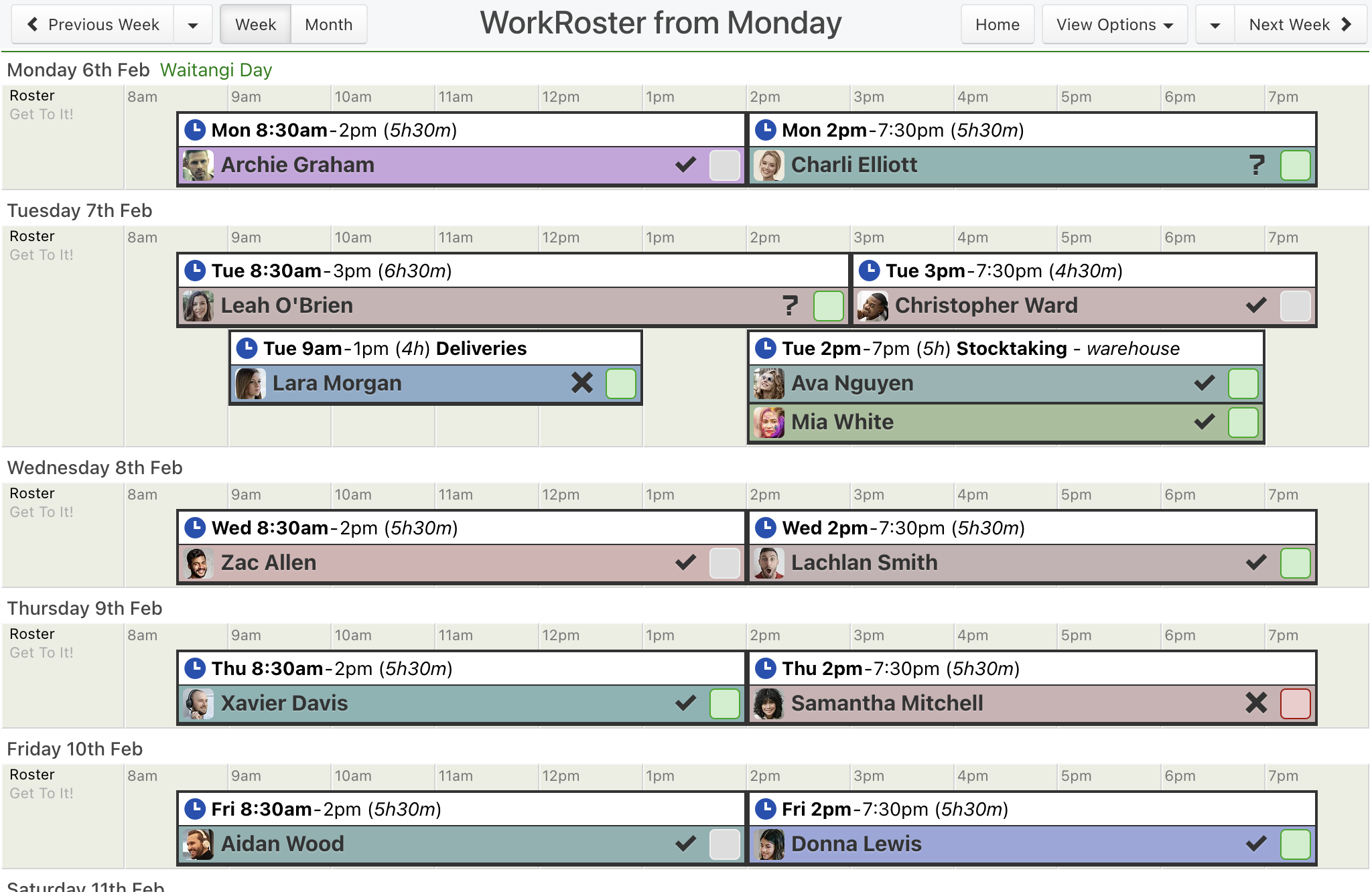Viewport: 1372px width, 892px height.
Task: Select the Week view tab
Action: tap(256, 25)
